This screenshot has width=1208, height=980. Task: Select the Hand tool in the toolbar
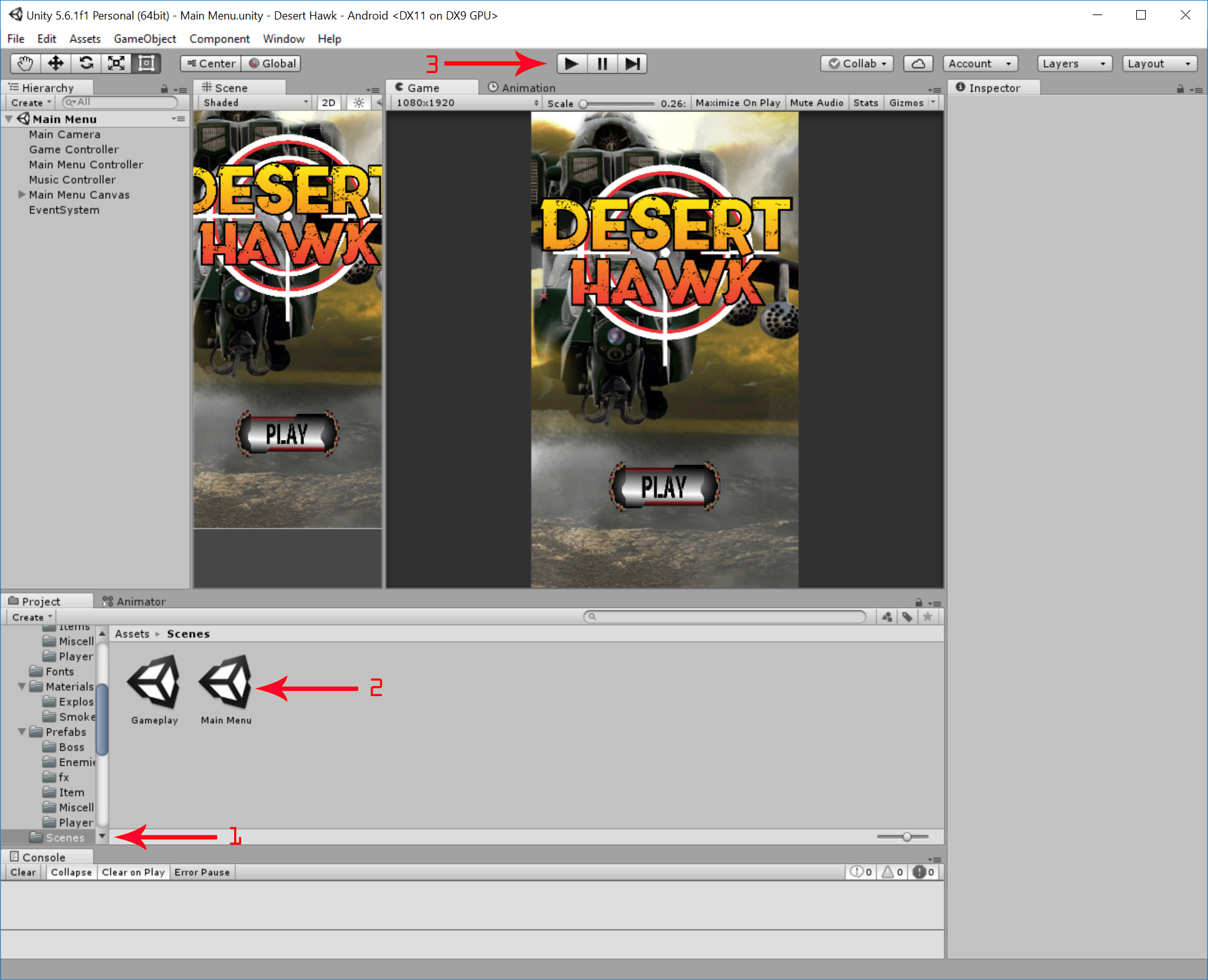(25, 64)
